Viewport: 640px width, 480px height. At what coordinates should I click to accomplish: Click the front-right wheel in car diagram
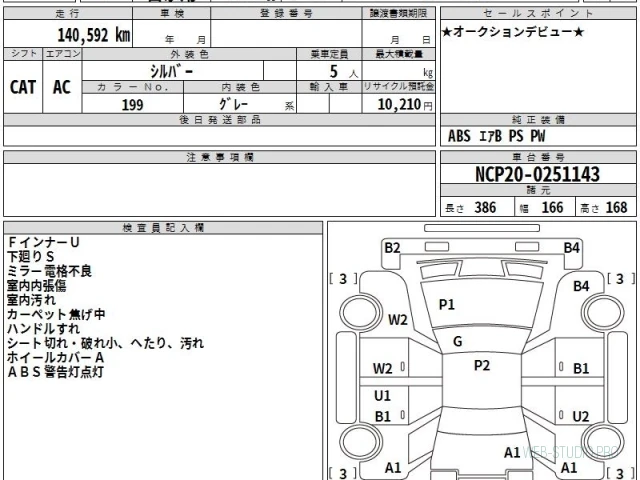602,313
